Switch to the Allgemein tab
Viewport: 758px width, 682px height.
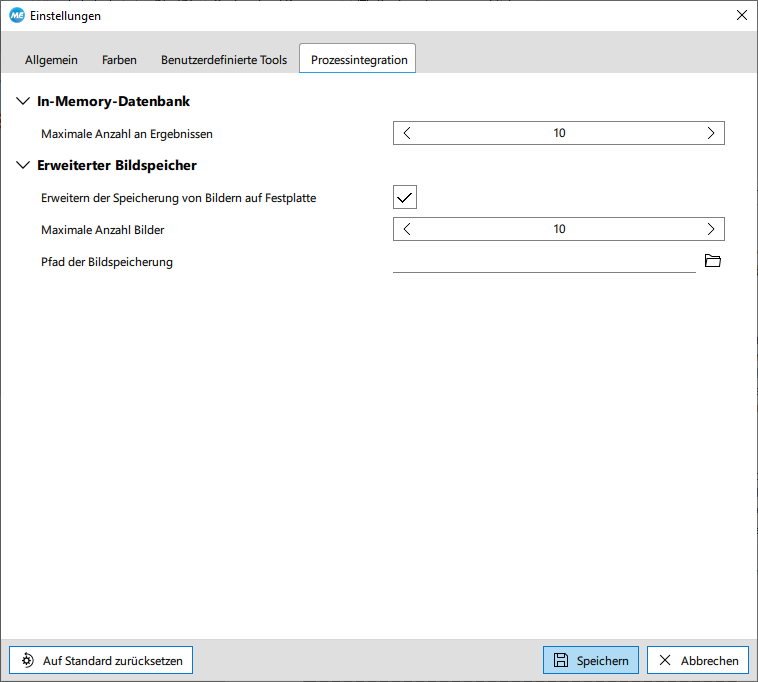coord(51,60)
